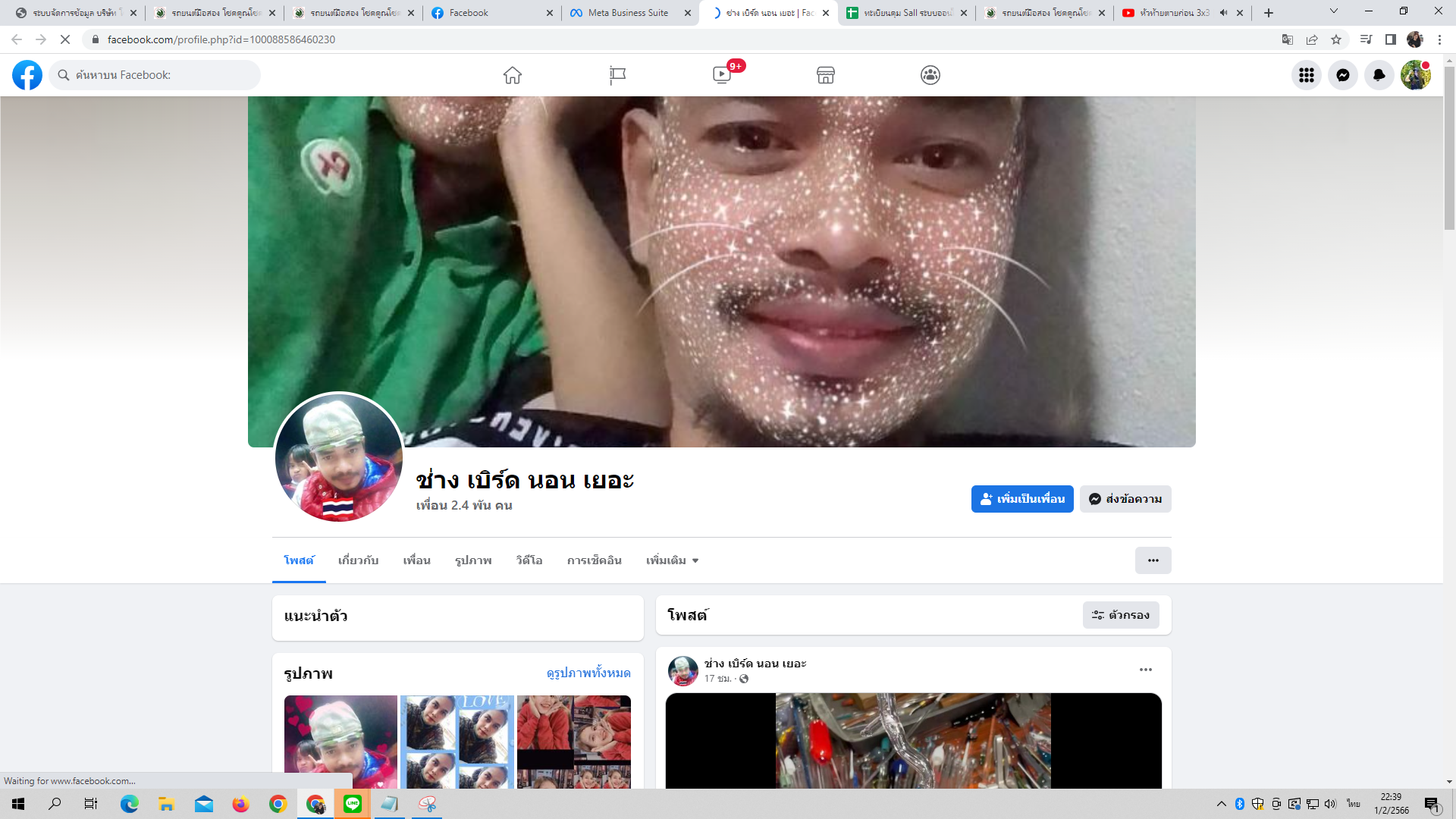Open the Facebook Home feed icon
1456x819 pixels.
[513, 75]
